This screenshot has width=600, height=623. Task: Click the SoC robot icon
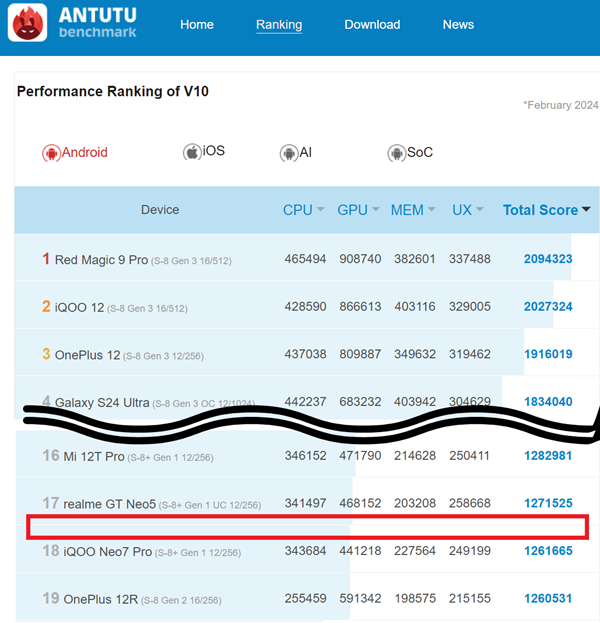tap(397, 153)
